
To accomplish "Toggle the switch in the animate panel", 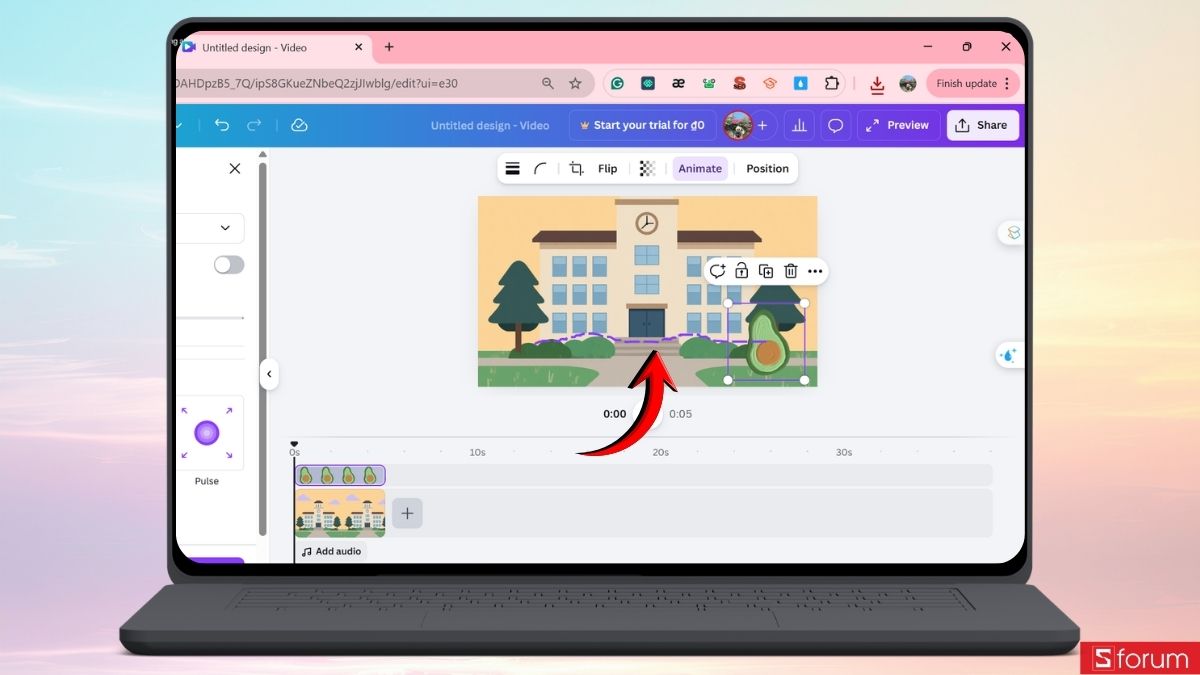I will point(229,265).
